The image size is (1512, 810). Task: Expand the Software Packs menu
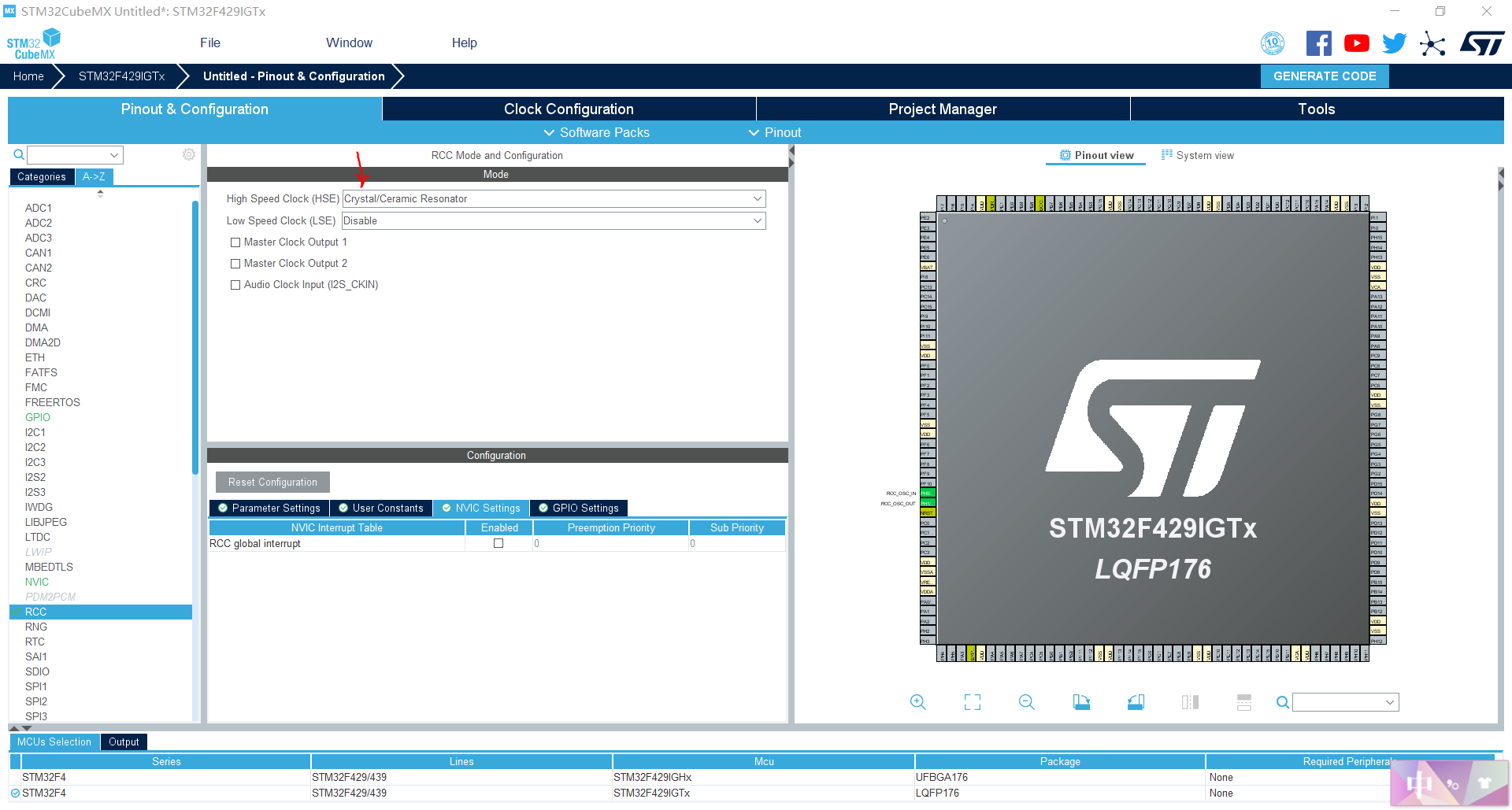click(x=597, y=132)
